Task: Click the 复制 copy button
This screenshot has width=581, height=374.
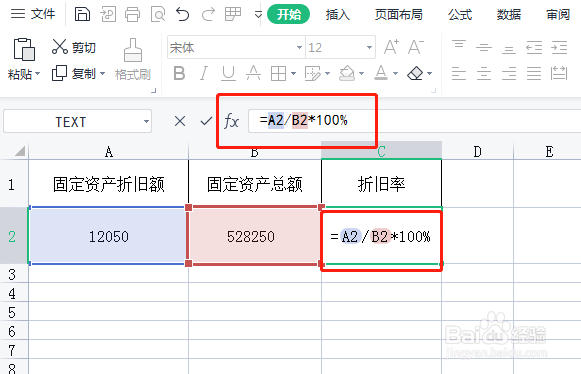Action: (x=74, y=73)
